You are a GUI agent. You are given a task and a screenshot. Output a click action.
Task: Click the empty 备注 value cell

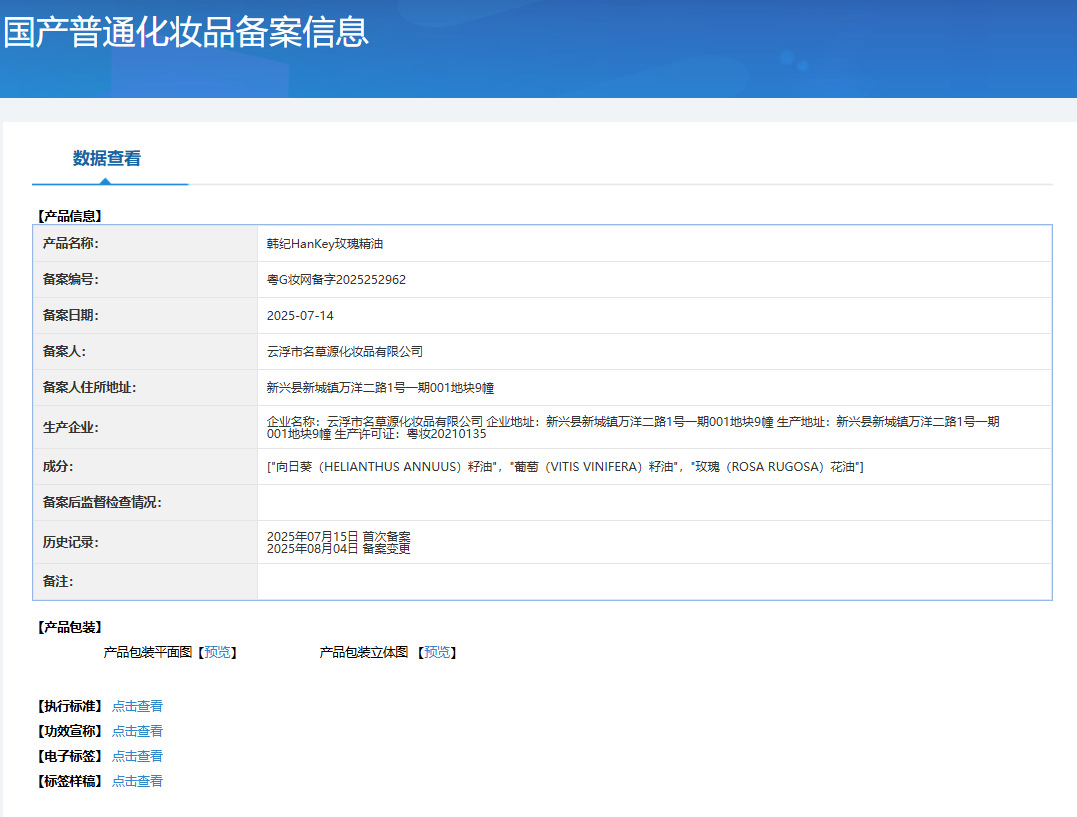(655, 582)
